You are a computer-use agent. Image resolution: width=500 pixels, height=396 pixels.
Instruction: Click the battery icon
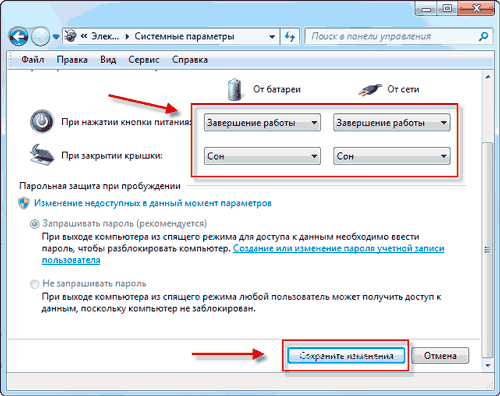pos(235,89)
